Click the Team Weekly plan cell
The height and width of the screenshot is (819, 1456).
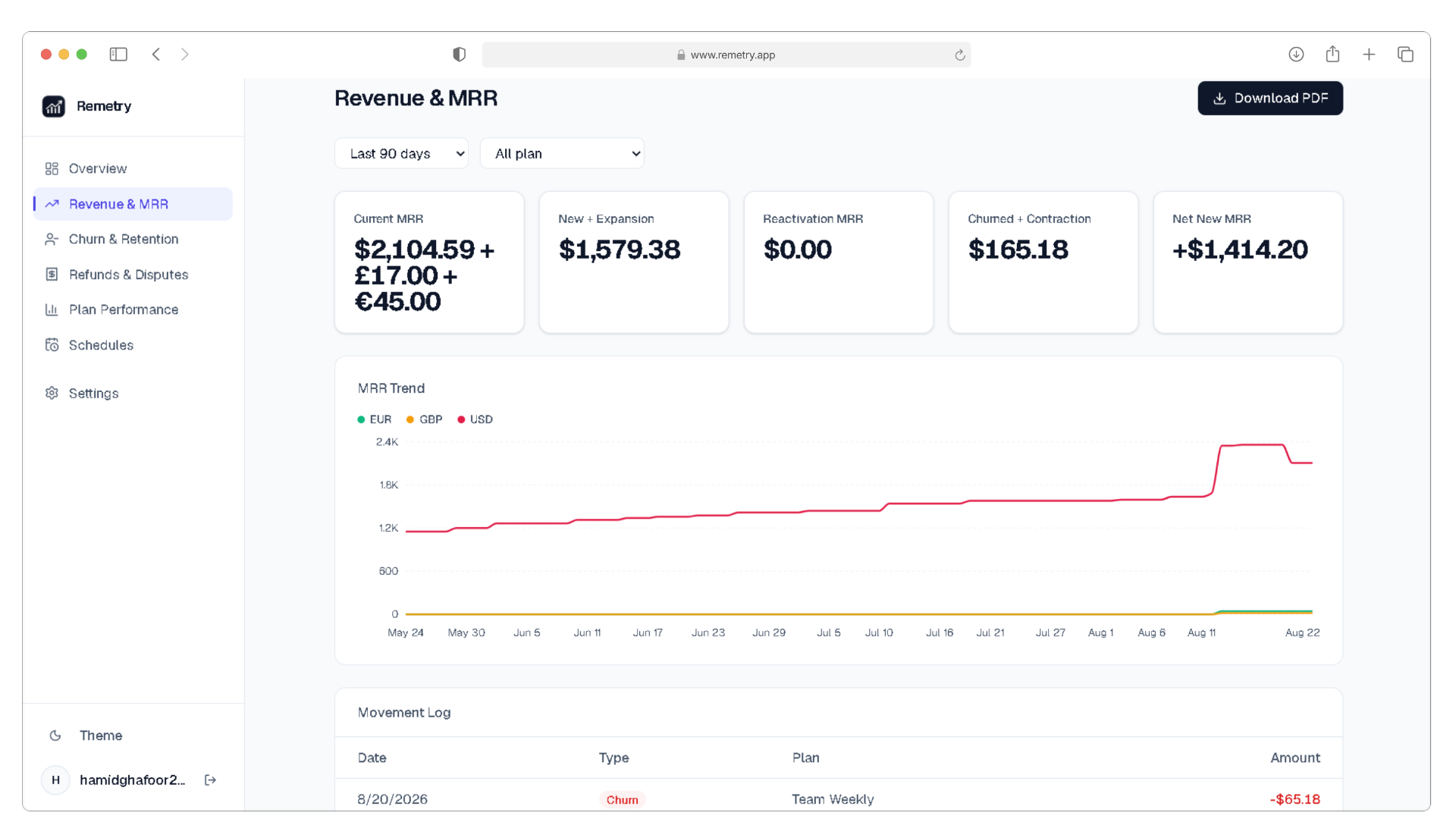[x=833, y=799]
